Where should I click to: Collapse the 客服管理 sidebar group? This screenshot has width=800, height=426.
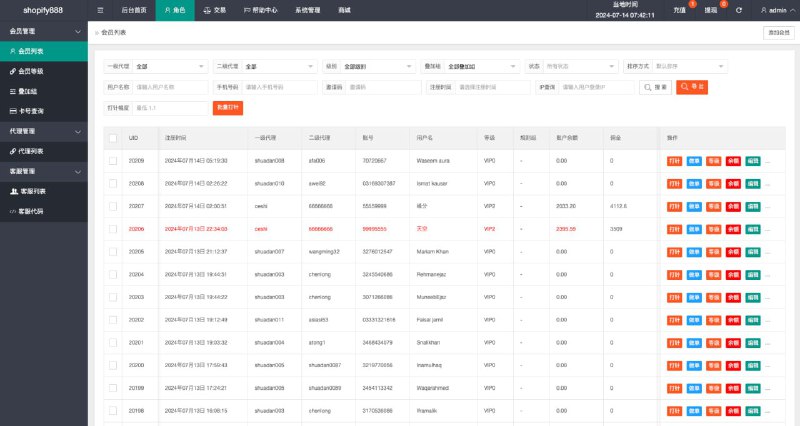[44, 171]
